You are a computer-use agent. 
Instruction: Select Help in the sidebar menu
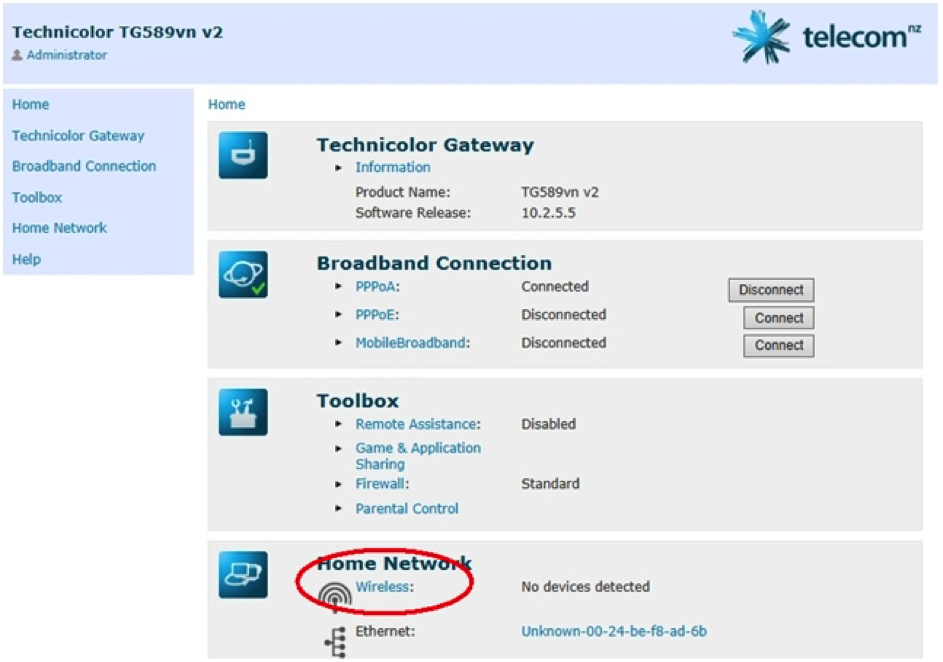[26, 259]
